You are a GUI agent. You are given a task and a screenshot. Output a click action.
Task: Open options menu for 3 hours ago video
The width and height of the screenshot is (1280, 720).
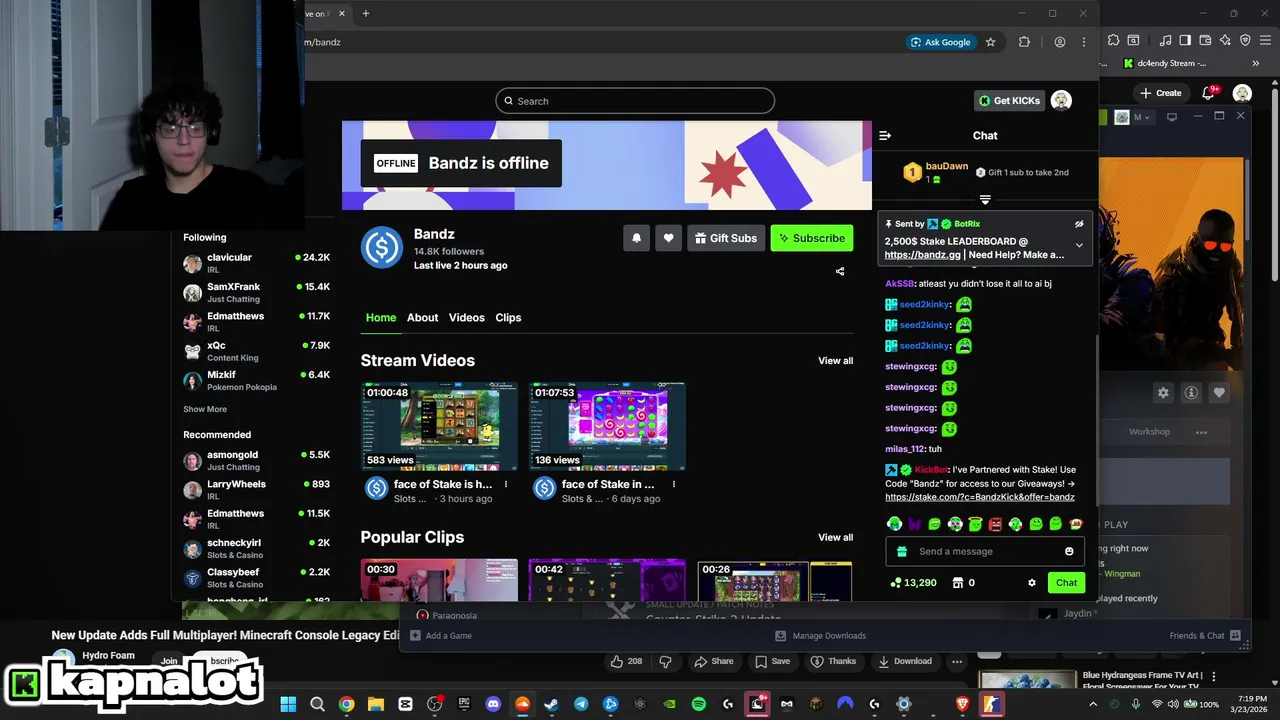pyautogui.click(x=506, y=485)
